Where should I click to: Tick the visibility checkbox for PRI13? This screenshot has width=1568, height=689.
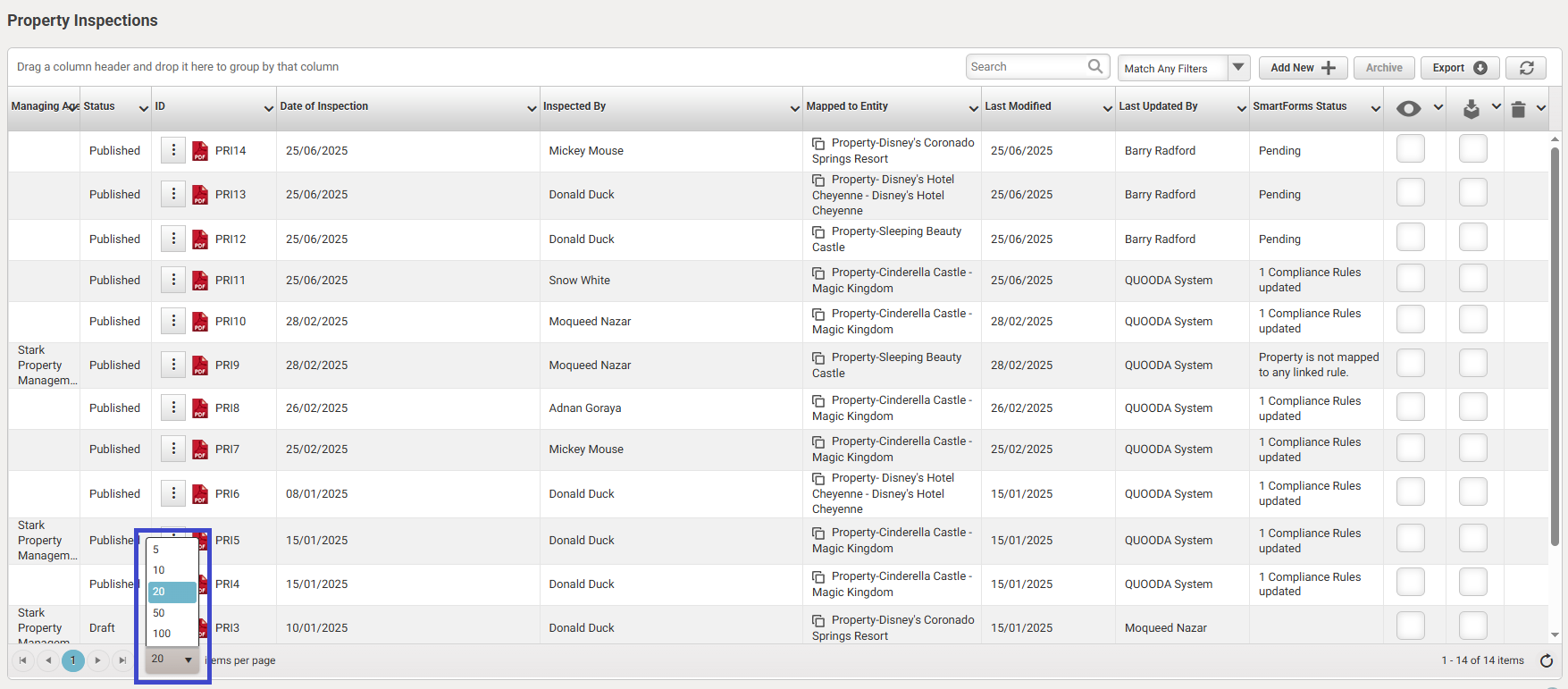(x=1411, y=192)
